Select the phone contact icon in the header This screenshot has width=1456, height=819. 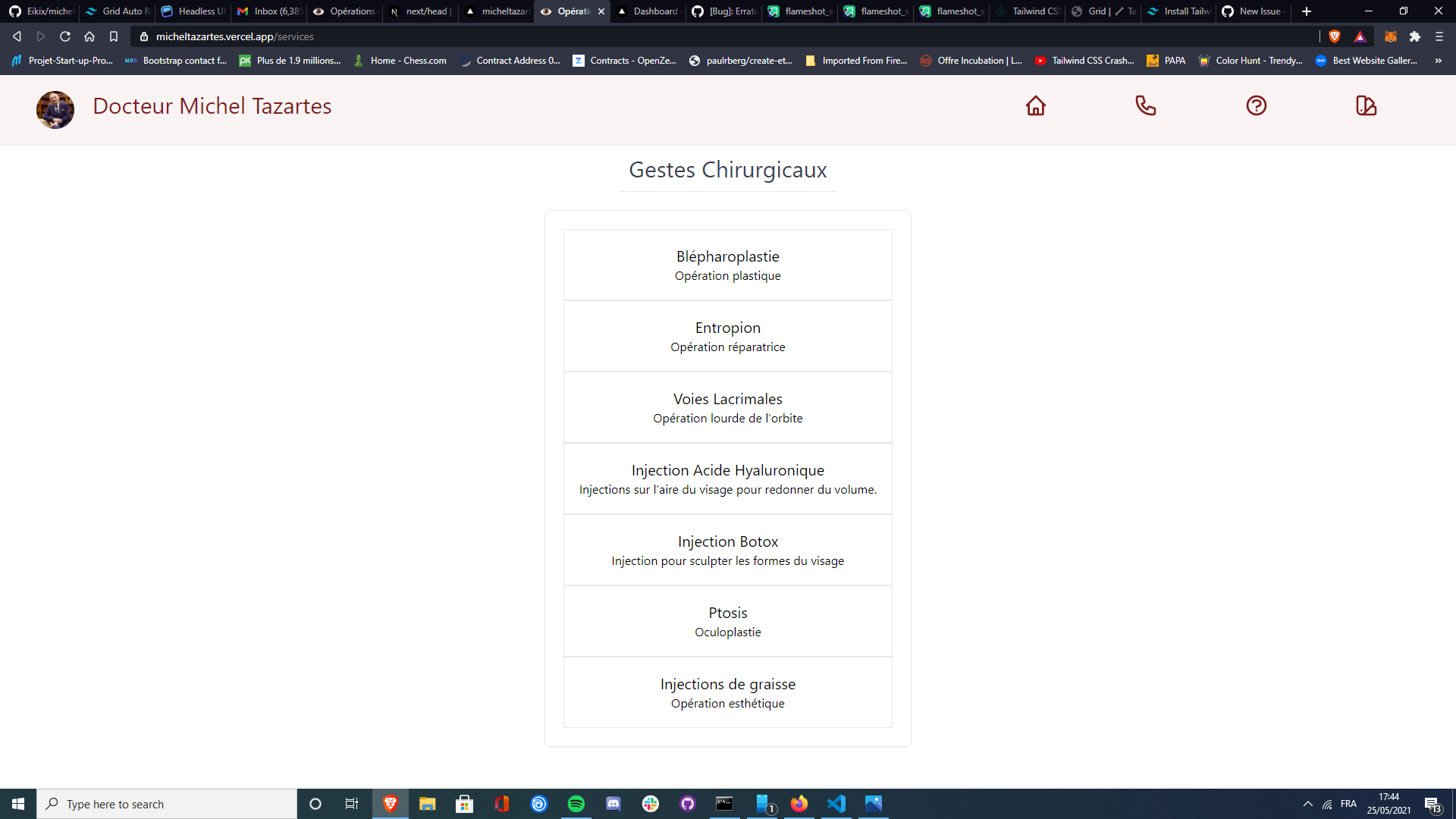click(1146, 106)
